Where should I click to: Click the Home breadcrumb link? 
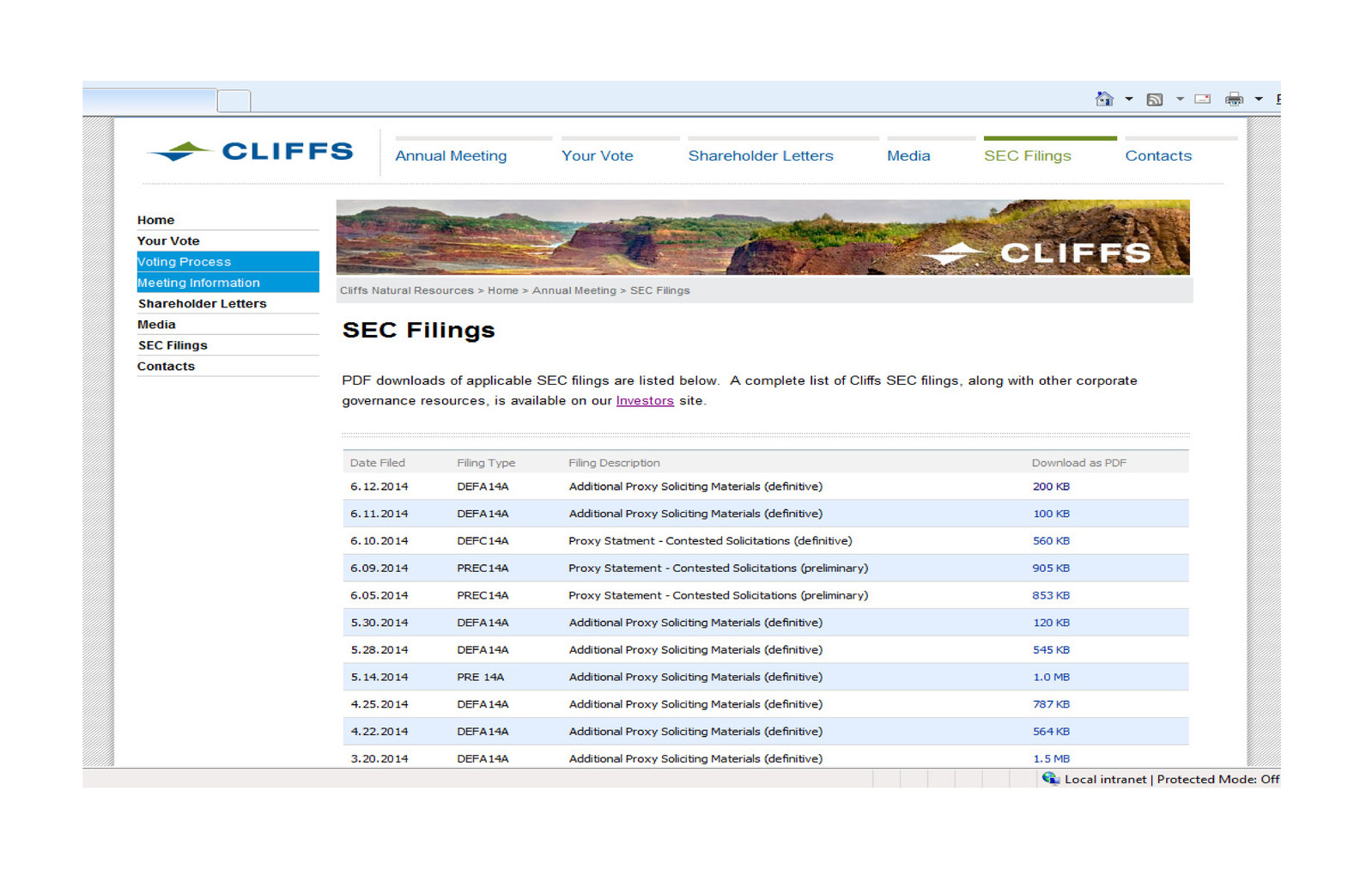tap(503, 290)
